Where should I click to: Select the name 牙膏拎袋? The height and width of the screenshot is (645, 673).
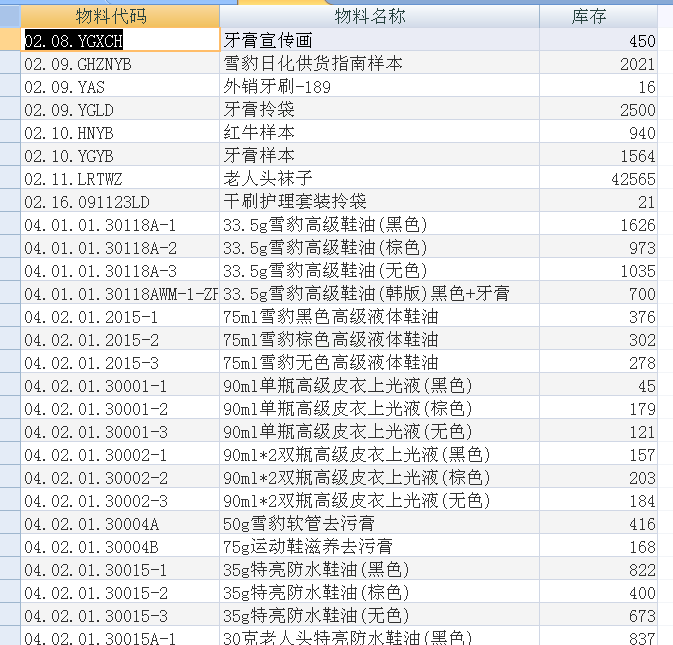coord(379,110)
